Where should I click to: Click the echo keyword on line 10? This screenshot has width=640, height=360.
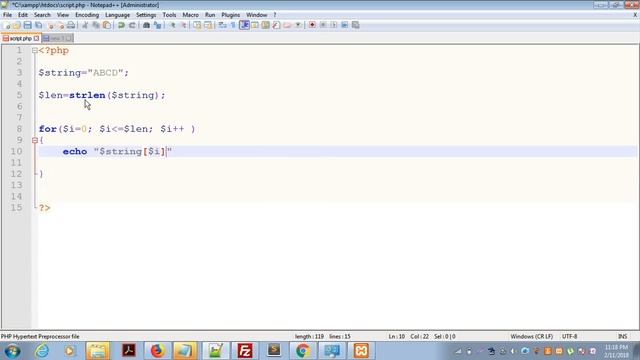tap(75, 152)
